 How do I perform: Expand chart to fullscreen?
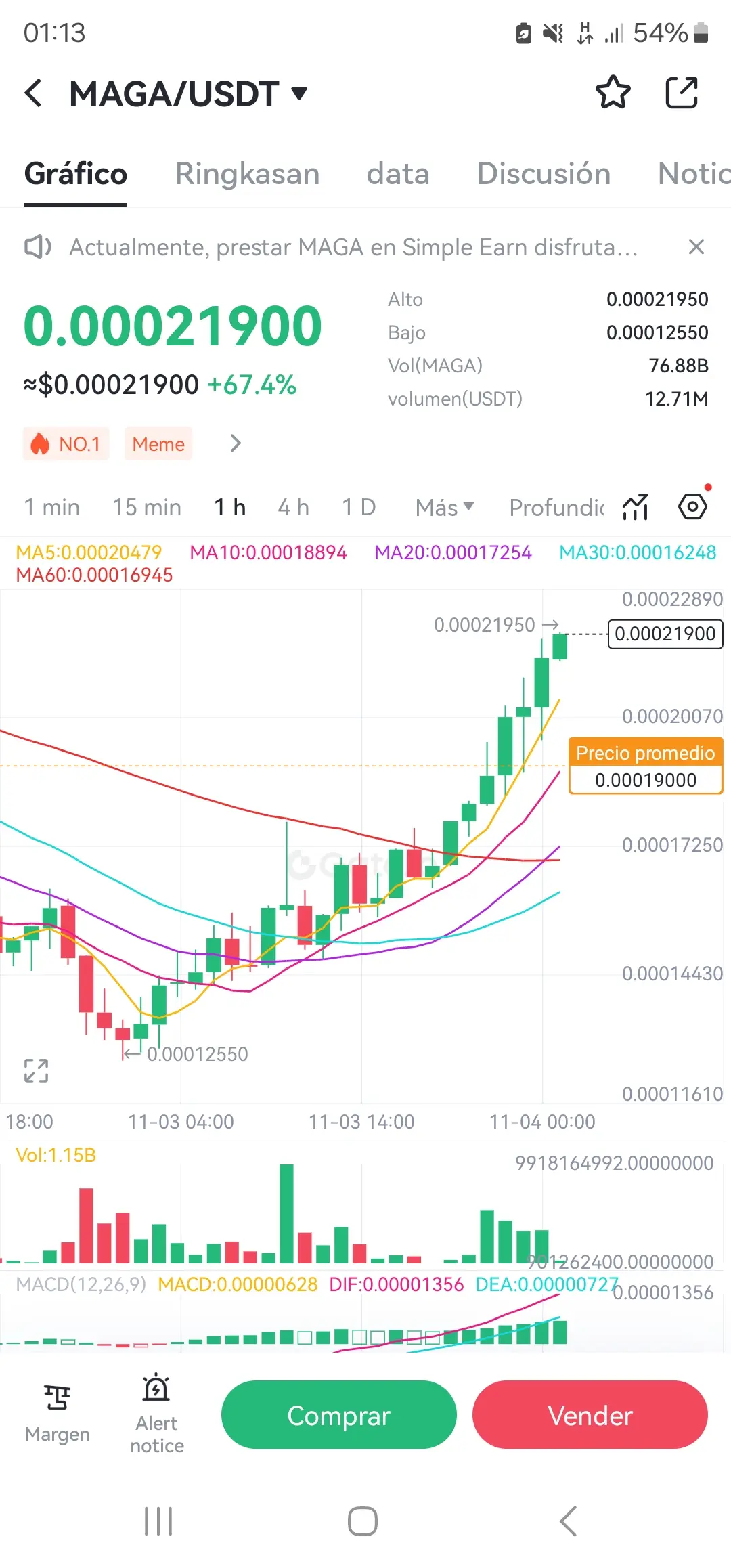click(x=36, y=1070)
